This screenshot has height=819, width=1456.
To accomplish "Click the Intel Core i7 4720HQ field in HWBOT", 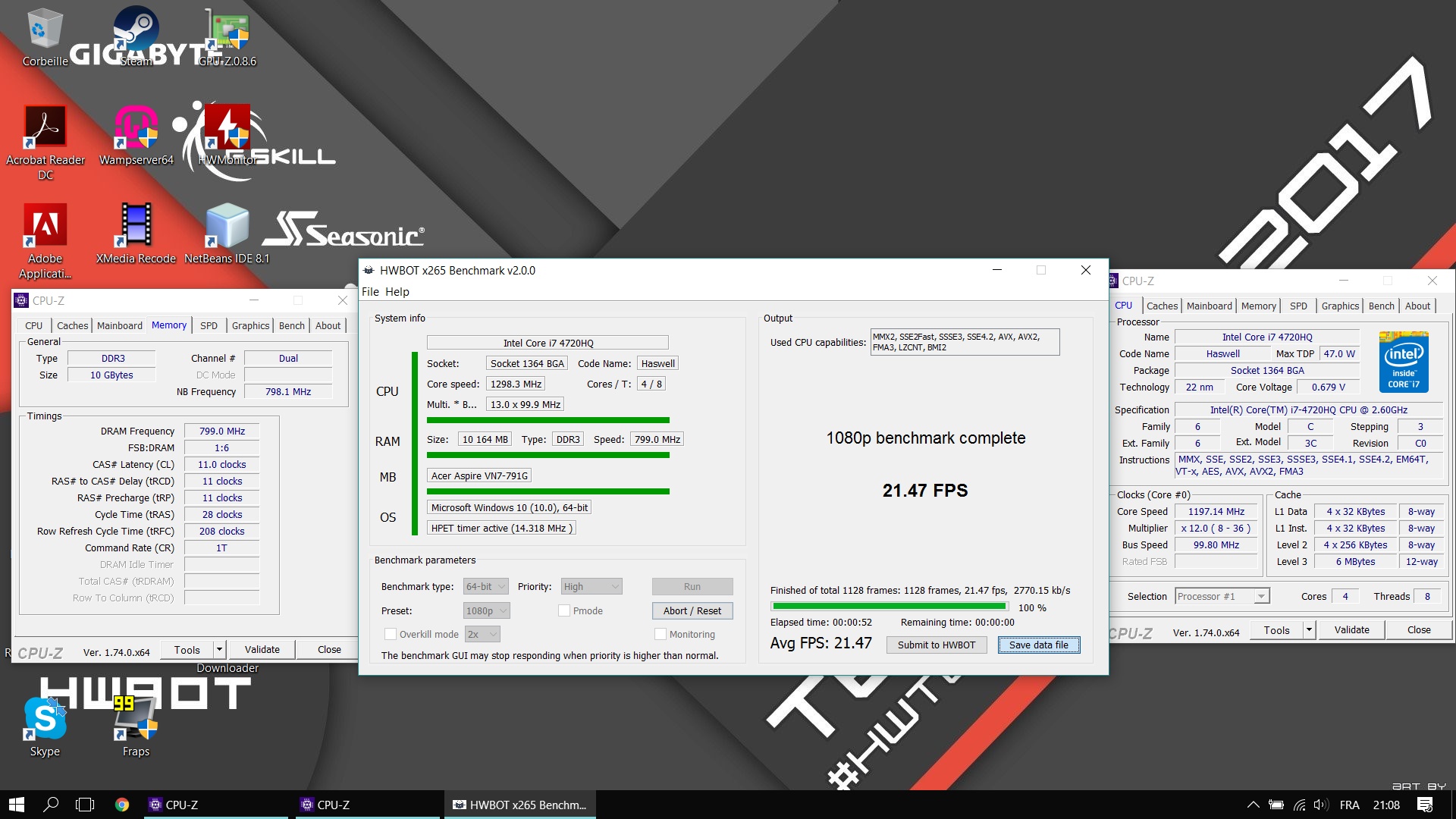I will pos(548,343).
